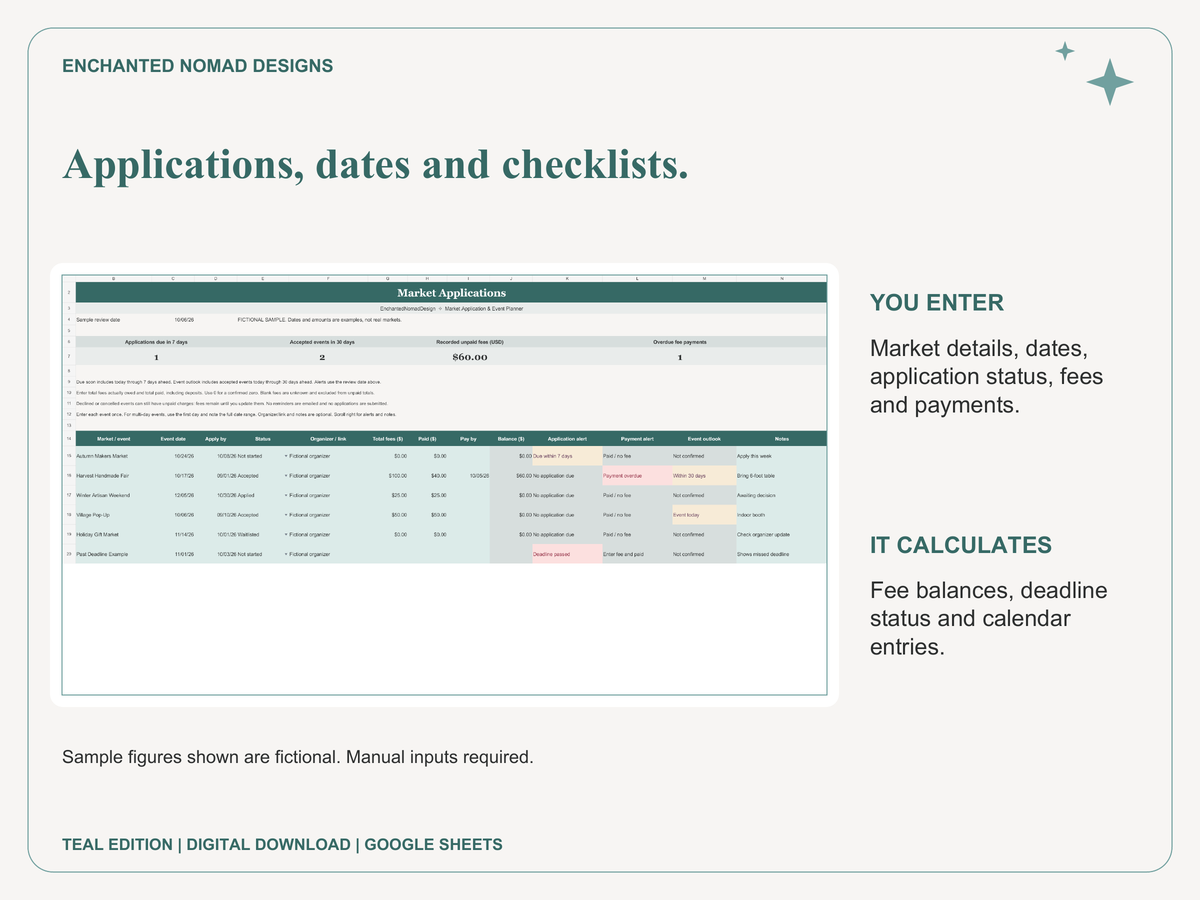Select the Due within 7 days alert cell
The image size is (1200, 900).
tap(567, 456)
